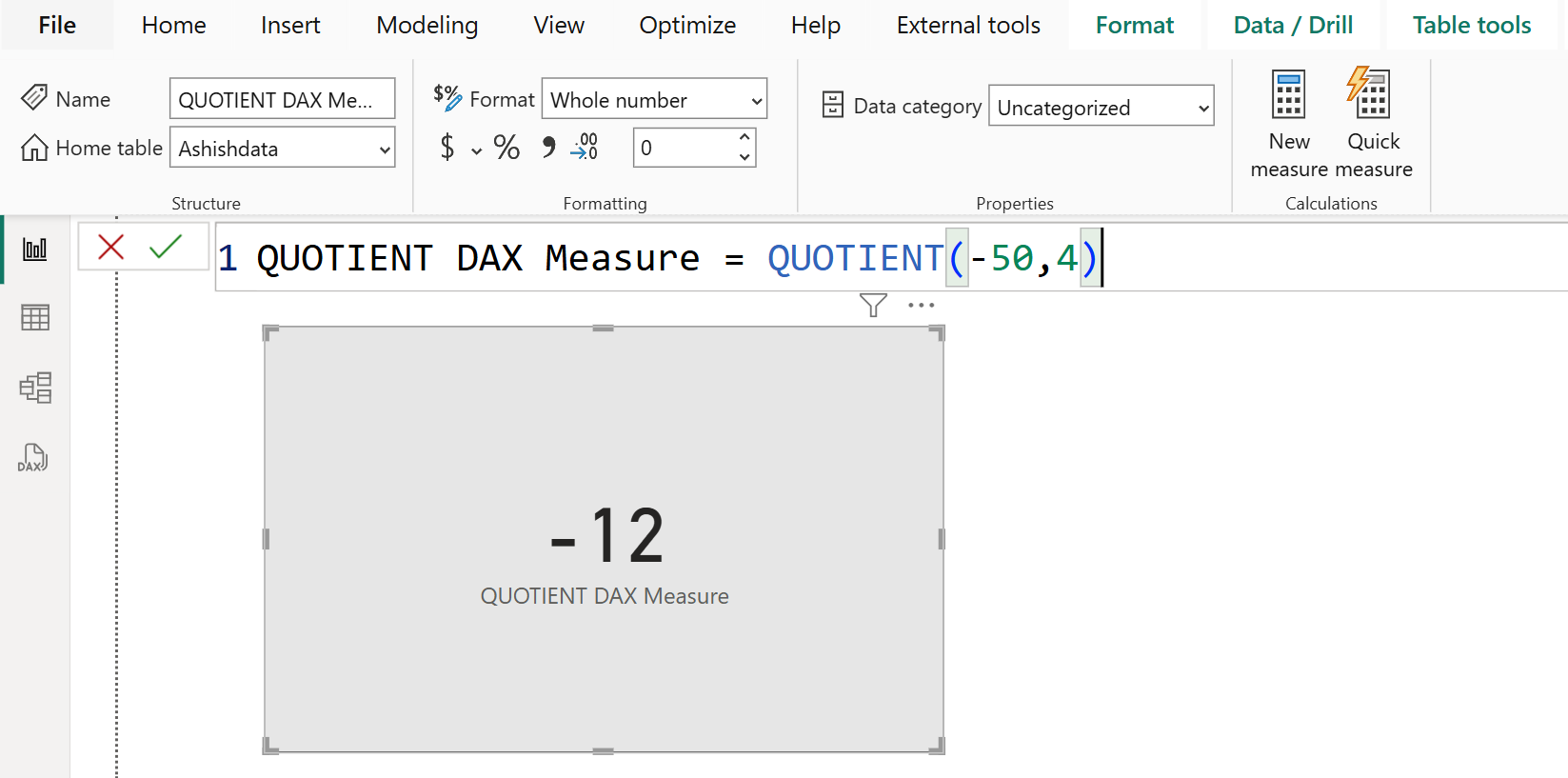Image resolution: width=1568 pixels, height=778 pixels.
Task: Commit formula with green checkmark
Action: pyautogui.click(x=166, y=248)
